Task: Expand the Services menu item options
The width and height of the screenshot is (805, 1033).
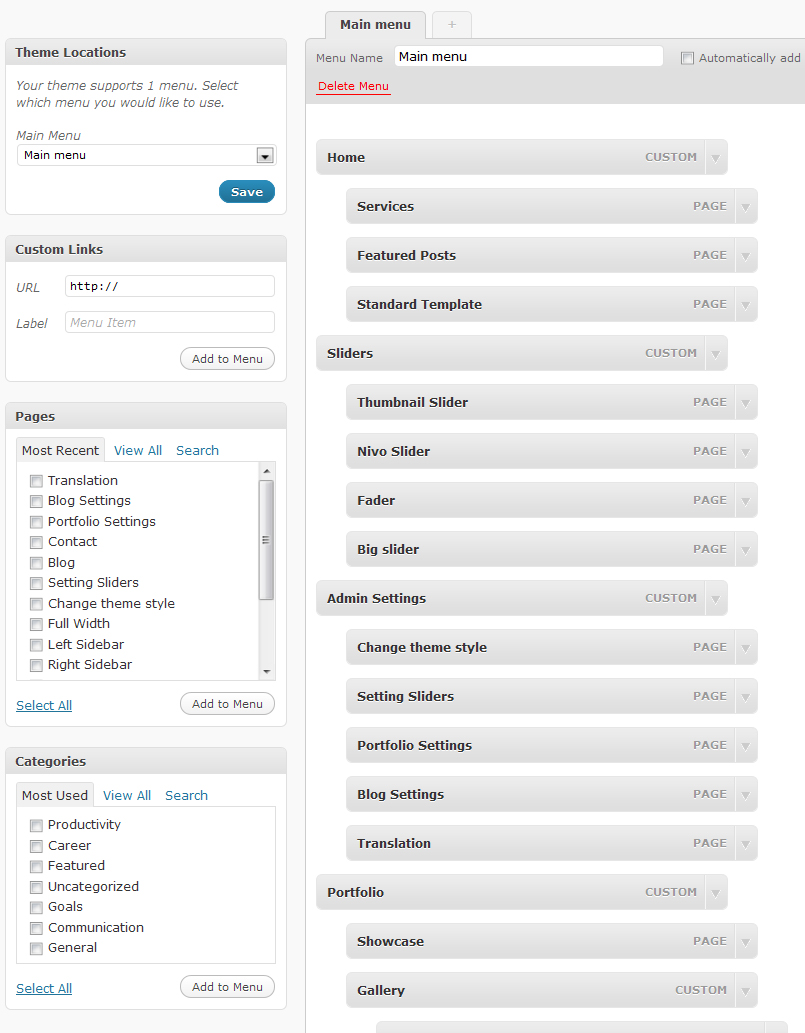Action: click(x=745, y=207)
